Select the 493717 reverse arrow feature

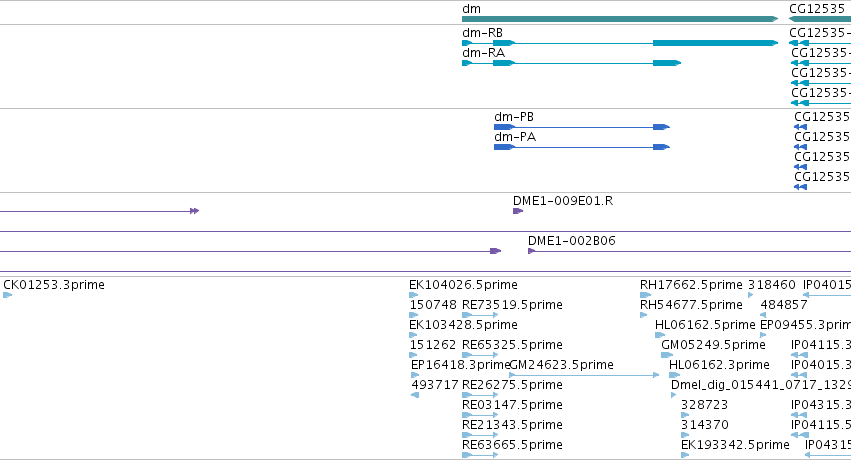(415, 395)
